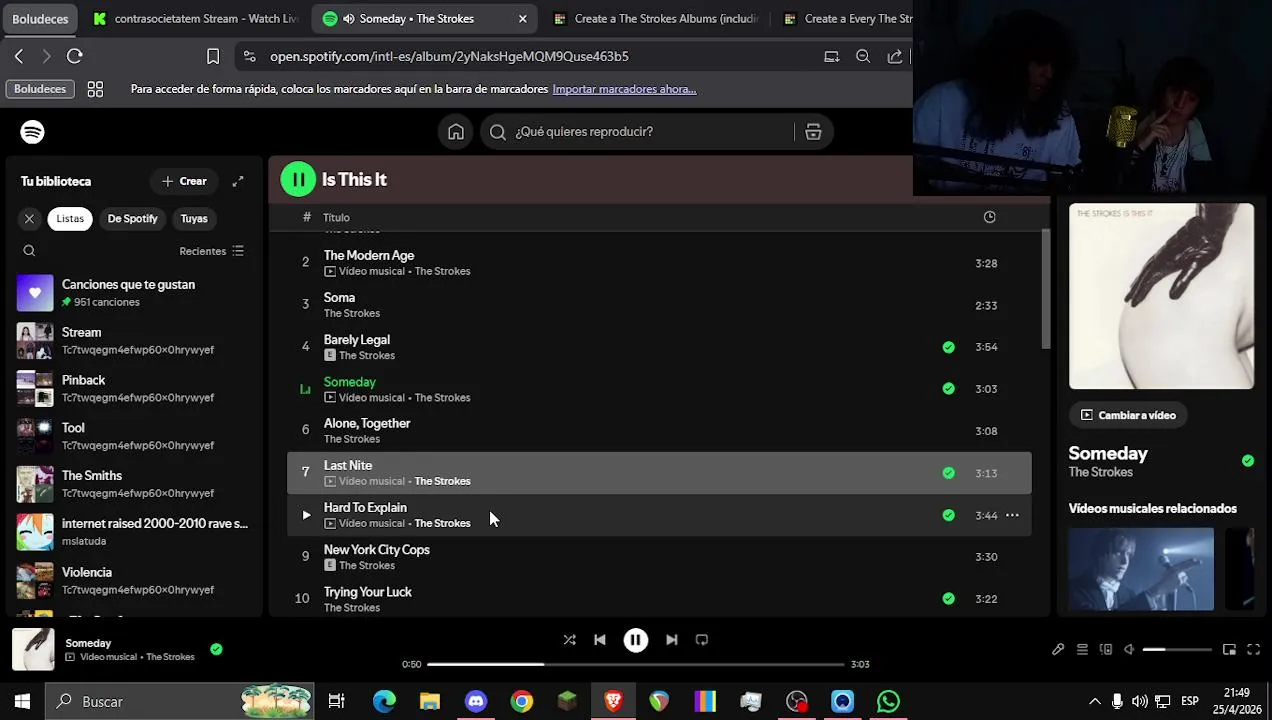Toggle saved checkmark on Trying Your Luck
This screenshot has height=720, width=1272.
[x=948, y=599]
